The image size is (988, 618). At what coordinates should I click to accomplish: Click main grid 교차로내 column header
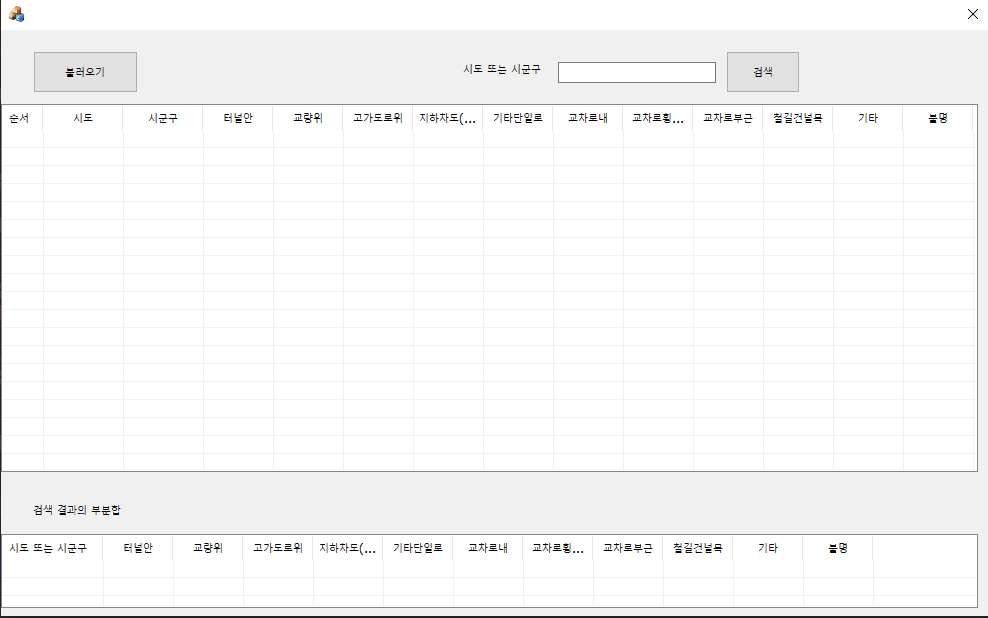587,118
